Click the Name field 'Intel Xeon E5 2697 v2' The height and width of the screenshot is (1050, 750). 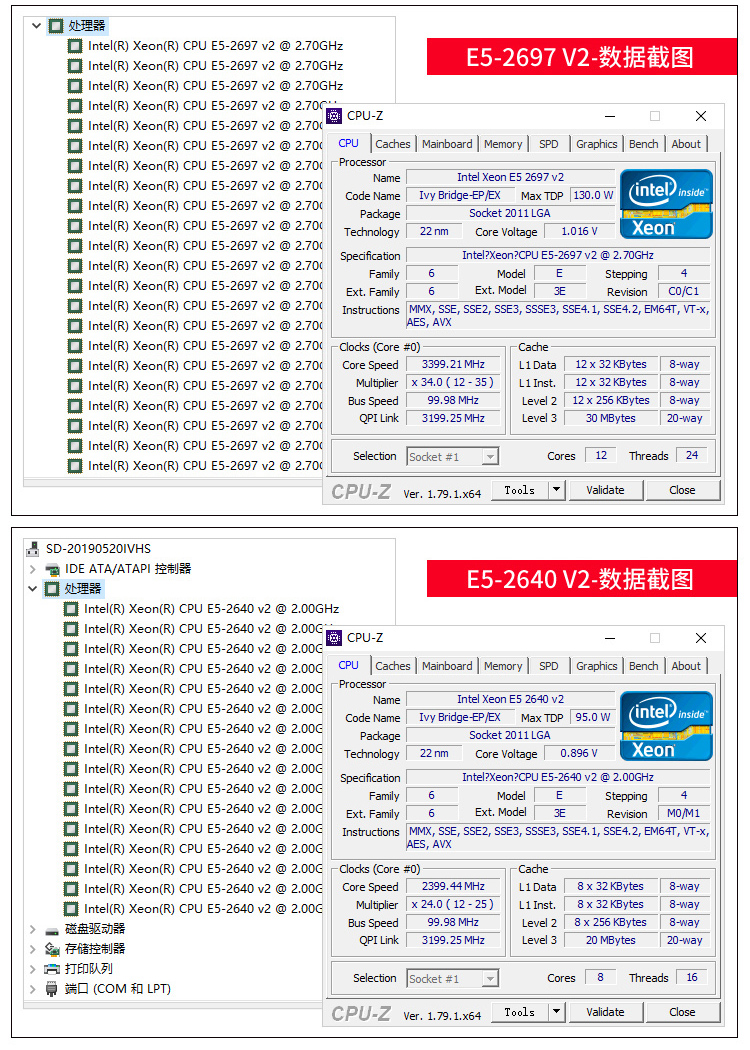click(x=510, y=177)
